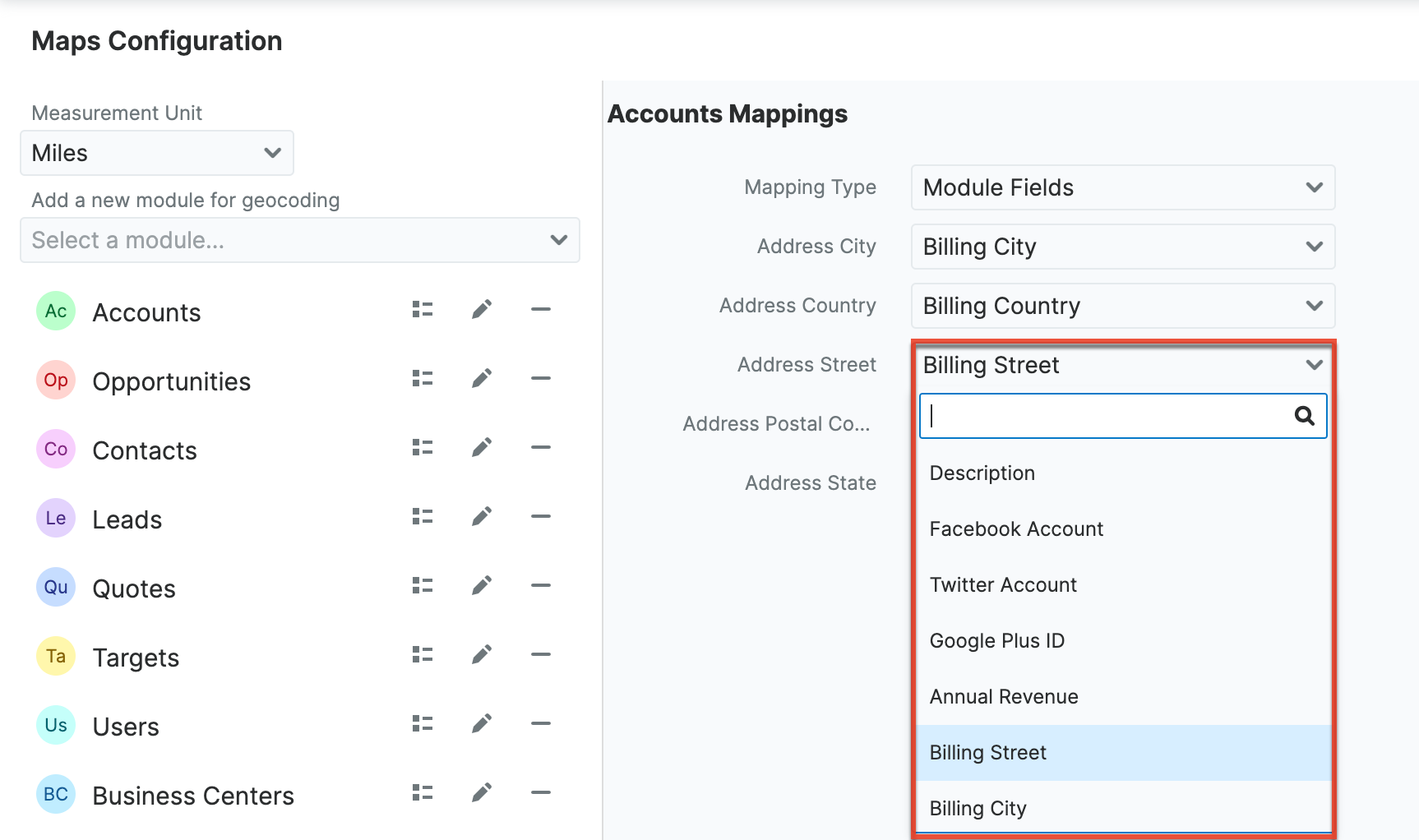The image size is (1419, 840).
Task: Open the Address Country Billing Country dropdown
Action: pyautogui.click(x=1122, y=306)
